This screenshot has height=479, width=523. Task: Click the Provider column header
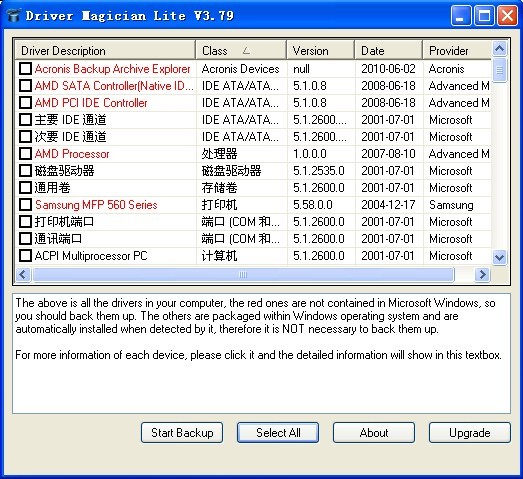pyautogui.click(x=457, y=50)
